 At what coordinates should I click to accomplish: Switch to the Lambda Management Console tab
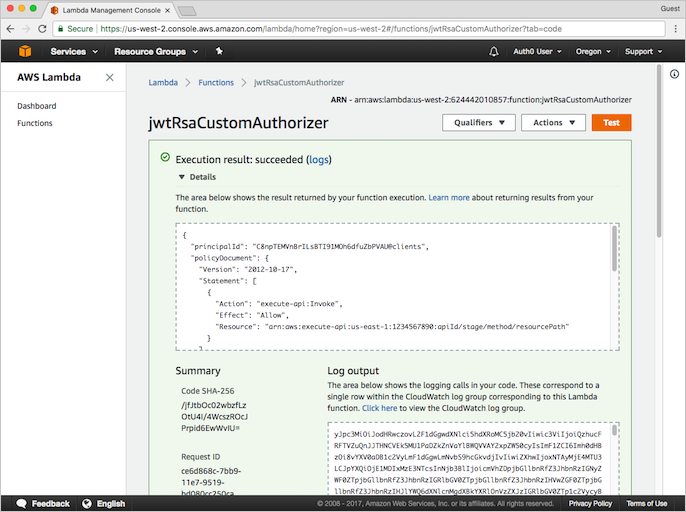click(111, 10)
